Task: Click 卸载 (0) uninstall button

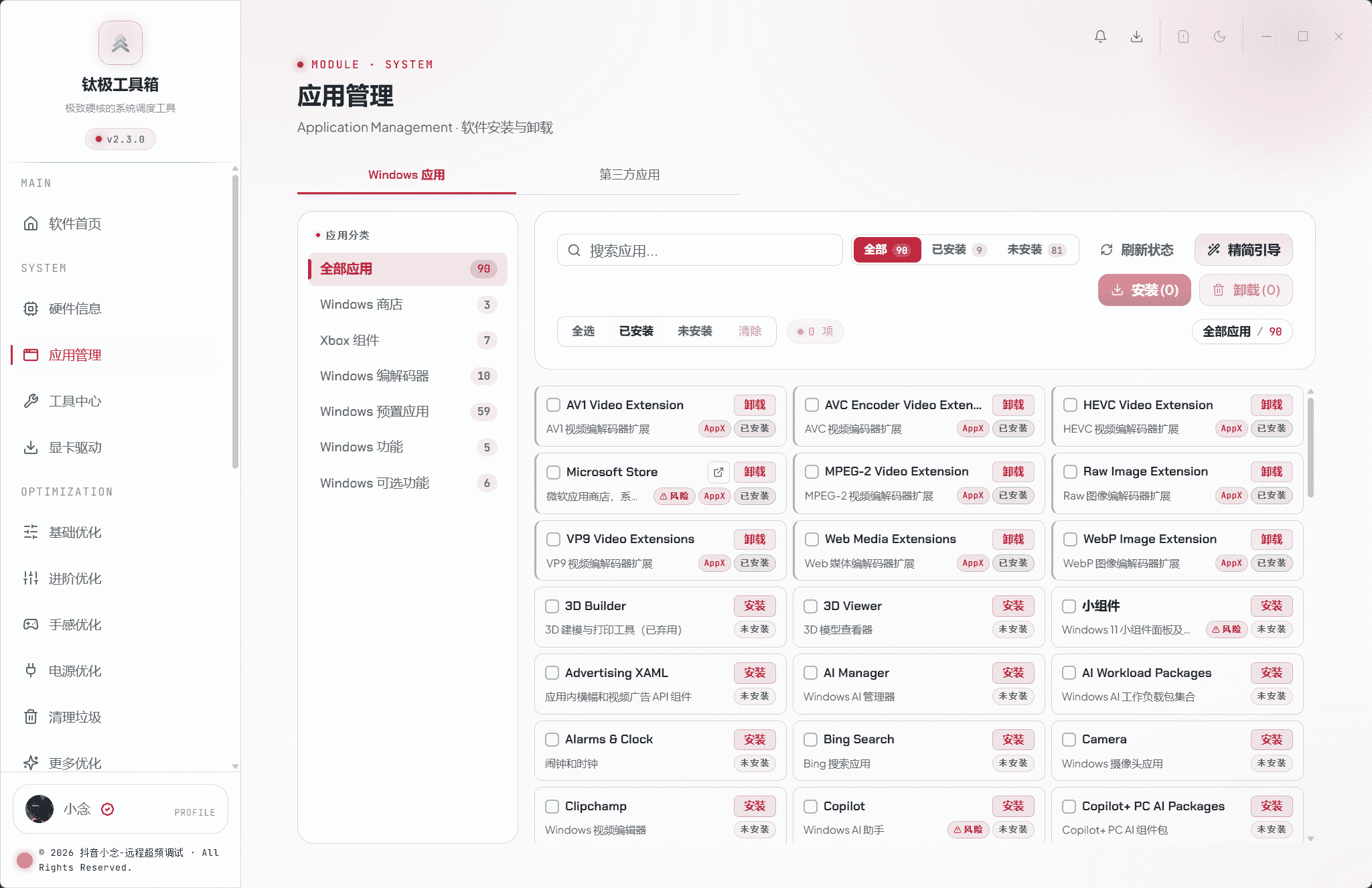Action: (1245, 290)
